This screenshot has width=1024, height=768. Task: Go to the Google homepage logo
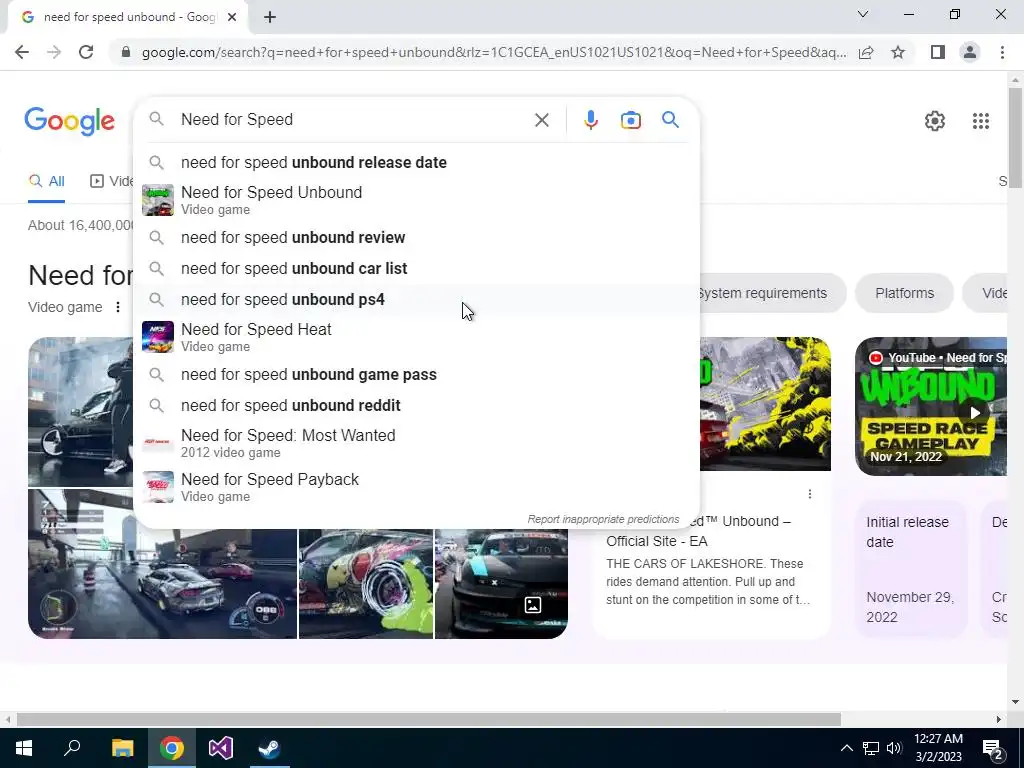tap(69, 121)
